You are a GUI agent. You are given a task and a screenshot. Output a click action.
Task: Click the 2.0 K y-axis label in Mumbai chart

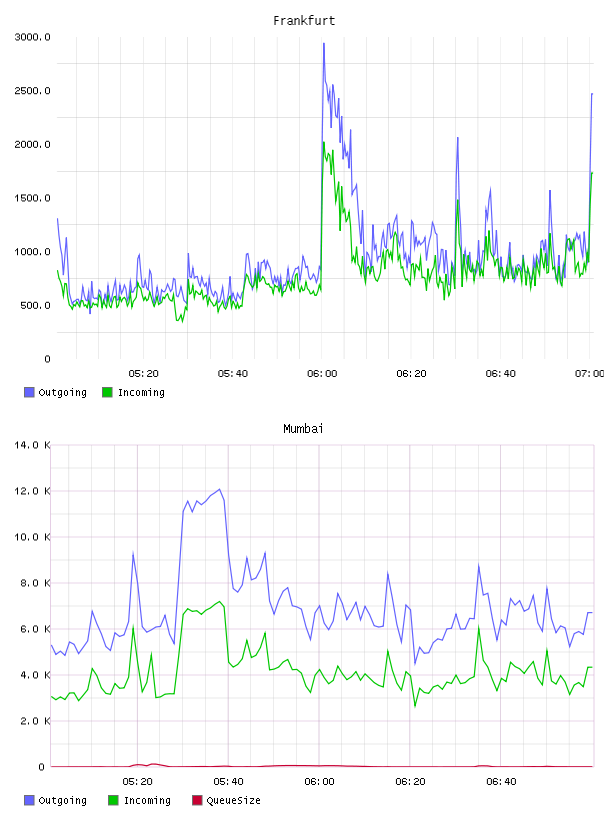coord(35,721)
